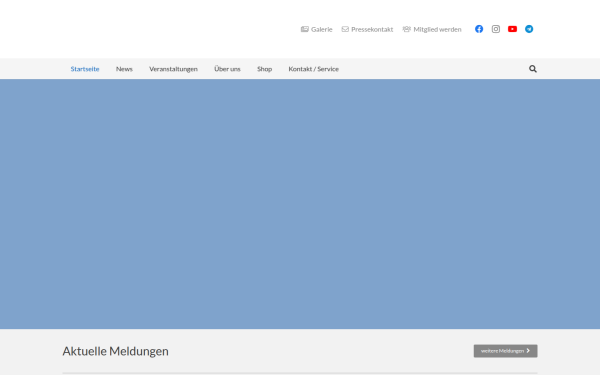Click the Mitglied werden people icon

[406, 29]
